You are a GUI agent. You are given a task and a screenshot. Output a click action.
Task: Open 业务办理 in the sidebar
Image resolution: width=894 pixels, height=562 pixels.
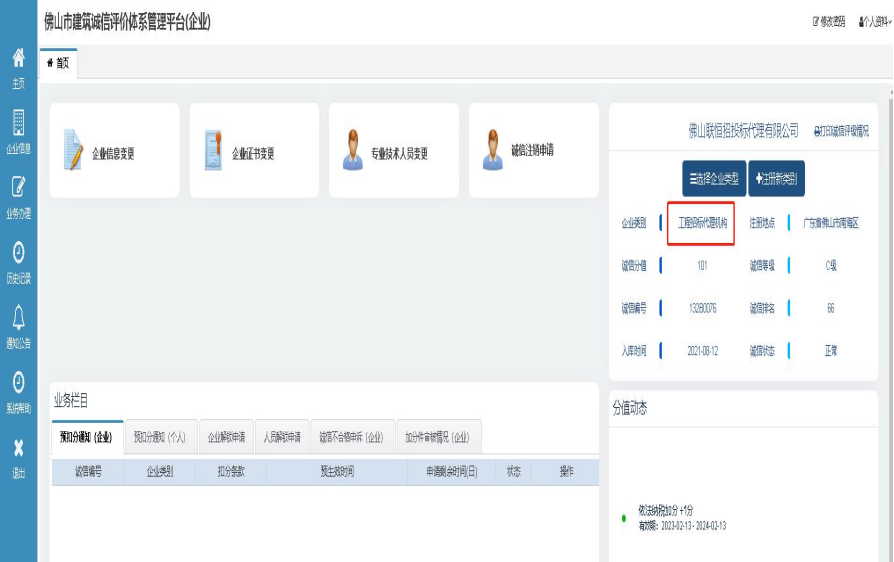[18, 196]
